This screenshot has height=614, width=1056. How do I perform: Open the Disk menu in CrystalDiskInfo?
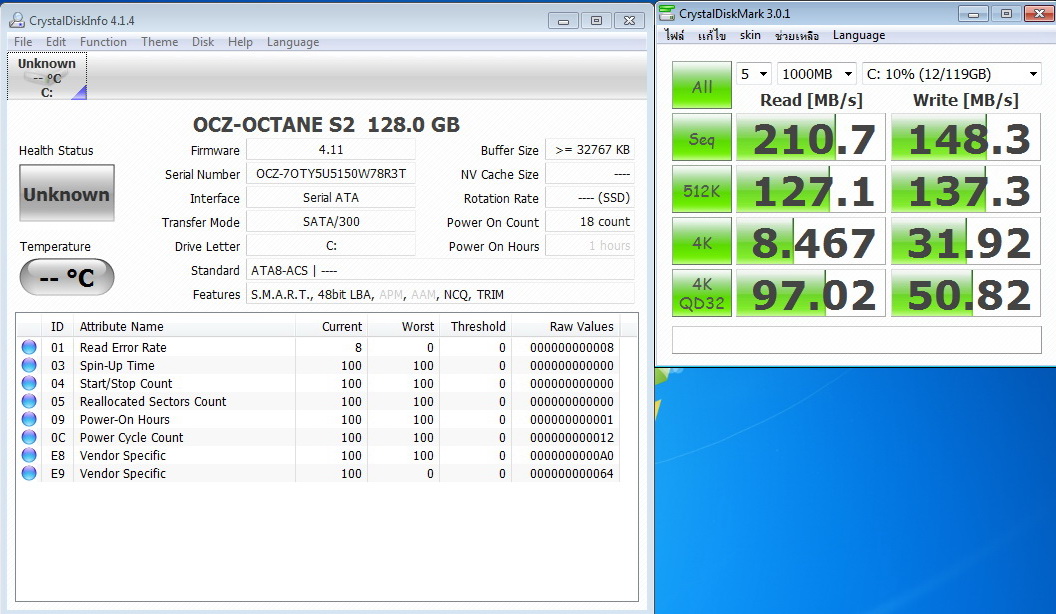click(203, 42)
